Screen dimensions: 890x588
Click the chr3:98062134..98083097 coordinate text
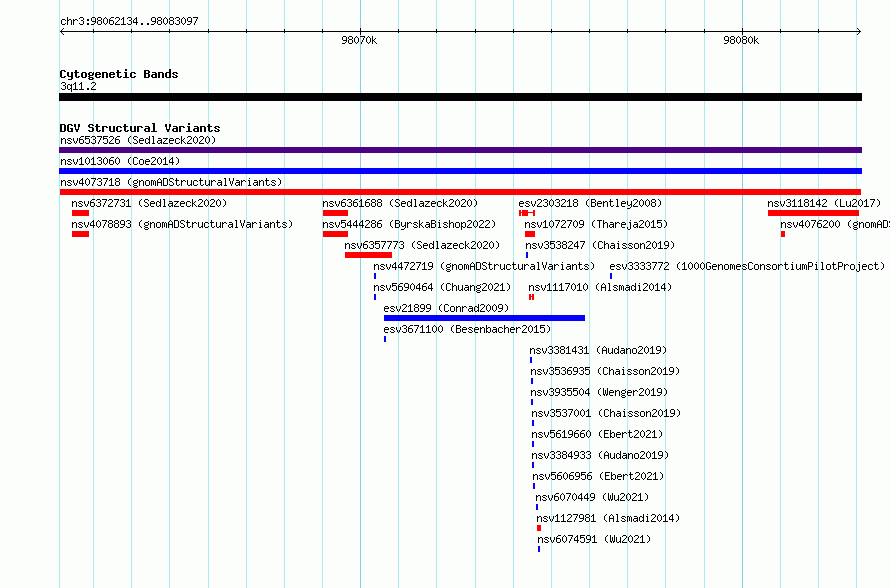pos(129,21)
